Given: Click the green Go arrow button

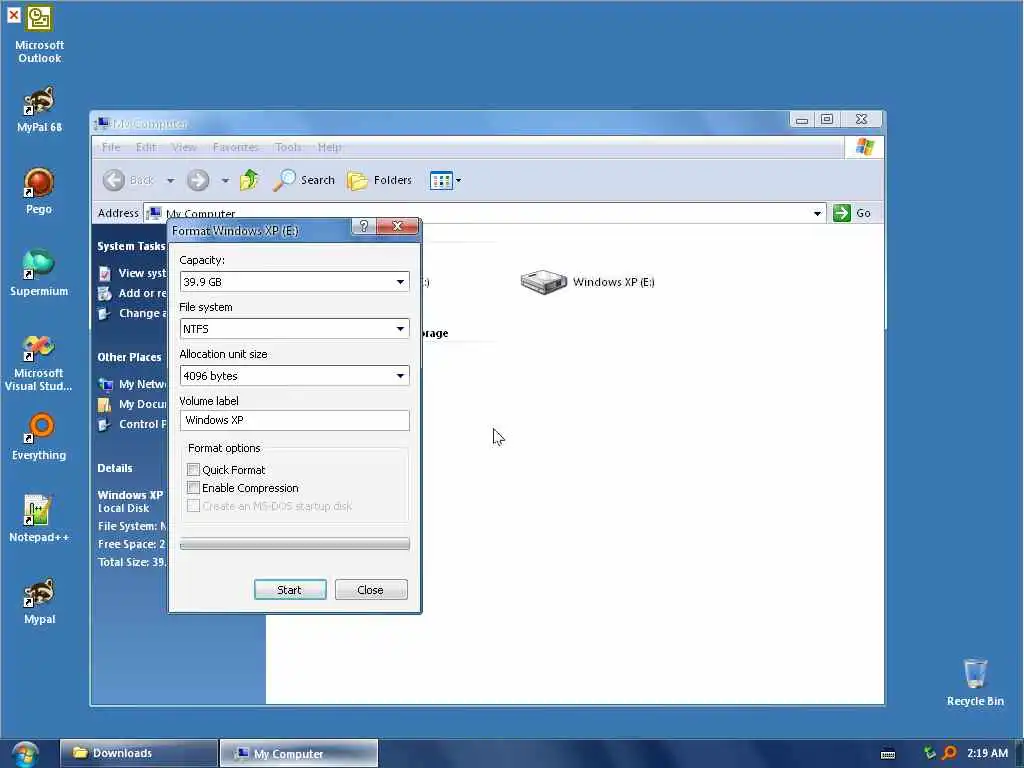Looking at the screenshot, I should pyautogui.click(x=842, y=213).
